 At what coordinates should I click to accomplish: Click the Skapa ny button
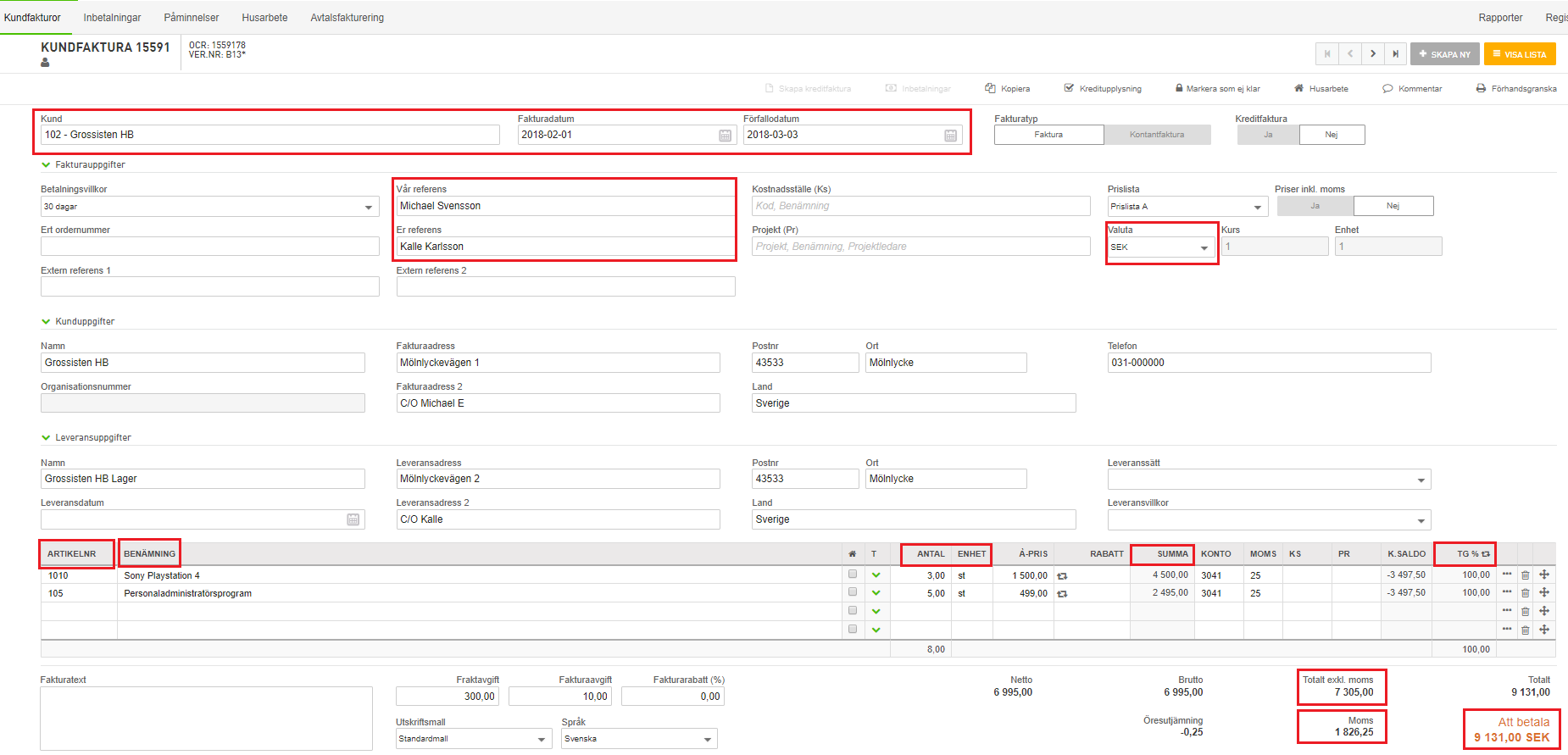1445,54
